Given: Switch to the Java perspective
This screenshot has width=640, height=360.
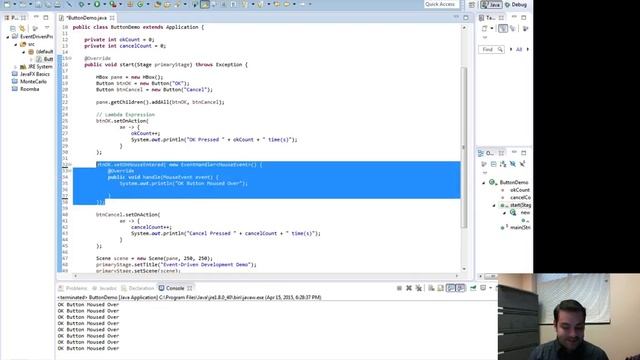Looking at the screenshot, I should tap(491, 4).
